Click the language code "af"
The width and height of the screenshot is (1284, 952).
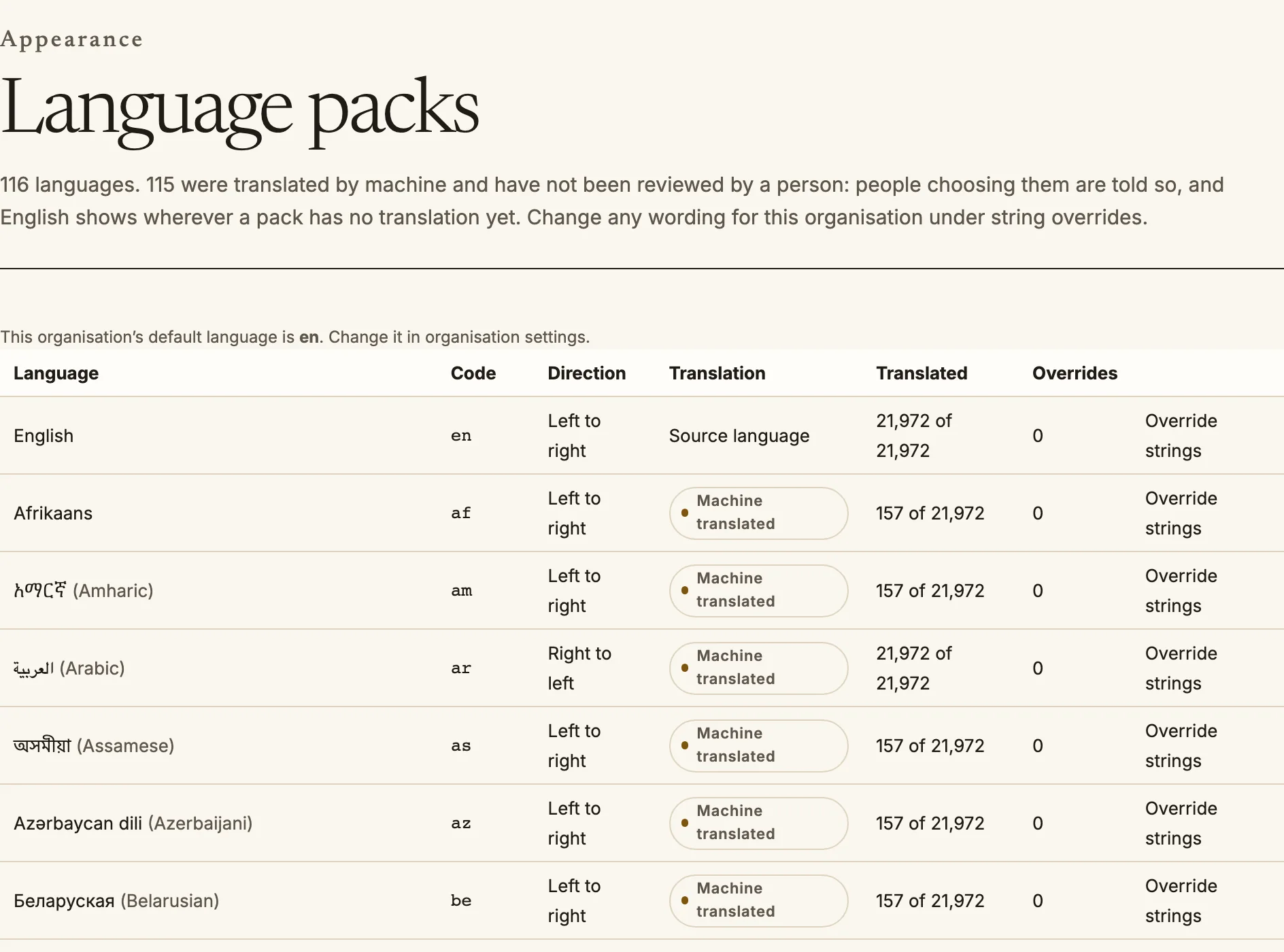coord(461,513)
